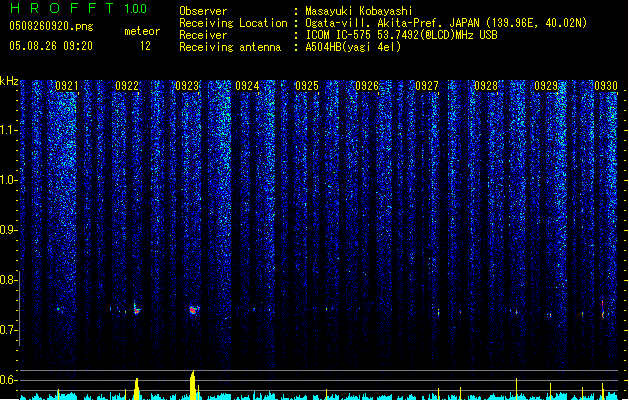629x400 pixels.
Task: Click the 0926 time marker
Action: coord(367,86)
